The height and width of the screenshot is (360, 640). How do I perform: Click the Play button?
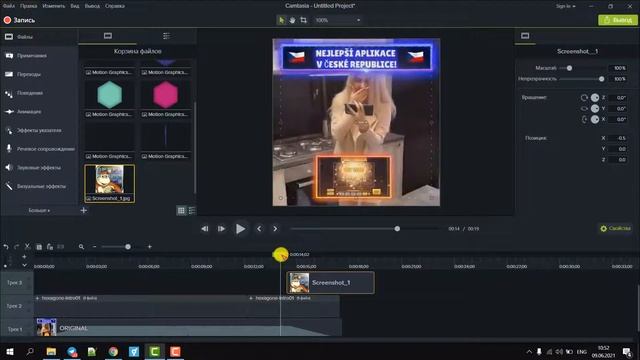(240, 229)
